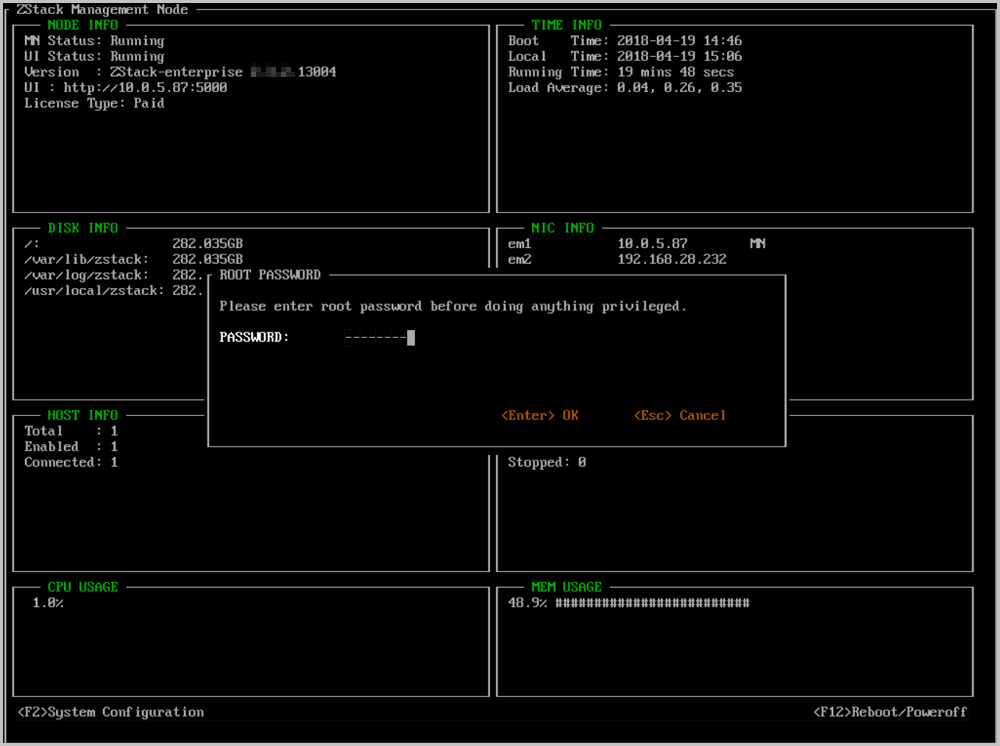The image size is (1000, 746).
Task: Select F2 System Configuration option
Action: coord(111,712)
